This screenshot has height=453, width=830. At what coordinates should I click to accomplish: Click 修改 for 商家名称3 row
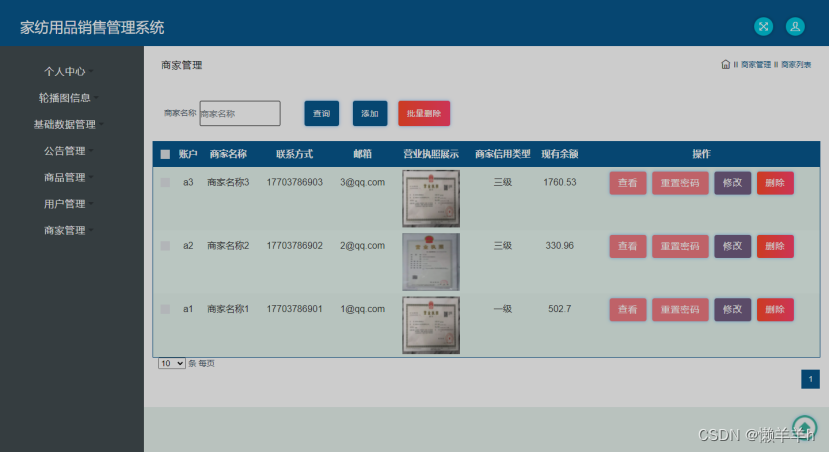pos(733,183)
